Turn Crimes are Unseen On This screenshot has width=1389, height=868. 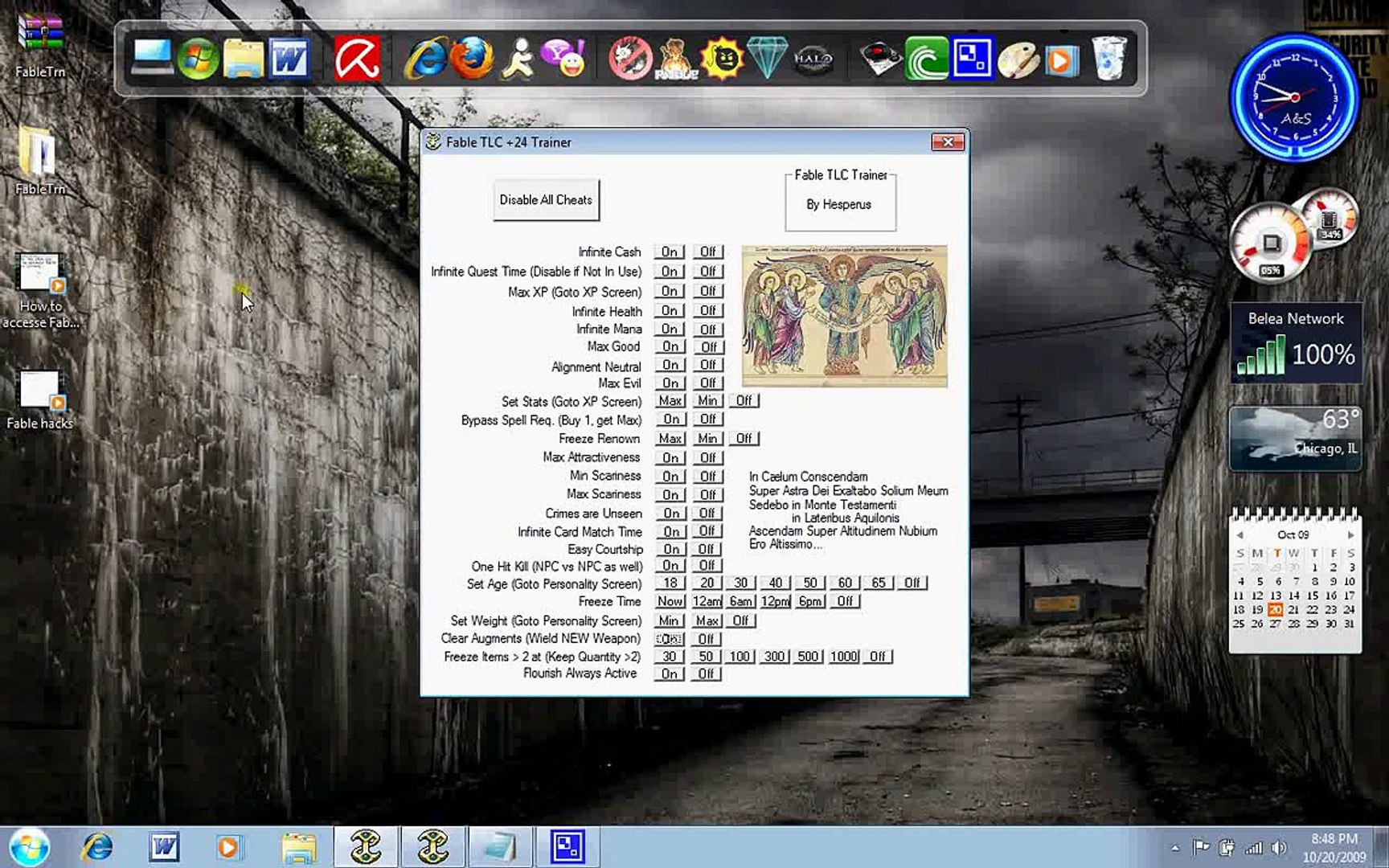click(671, 514)
